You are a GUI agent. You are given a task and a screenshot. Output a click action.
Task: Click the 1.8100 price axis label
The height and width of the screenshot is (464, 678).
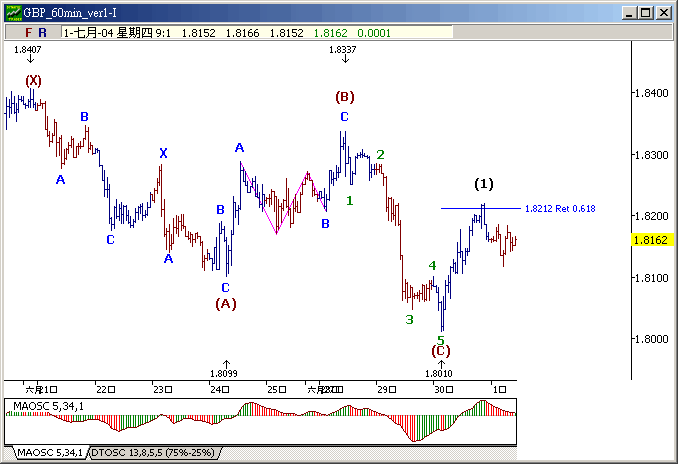point(652,278)
